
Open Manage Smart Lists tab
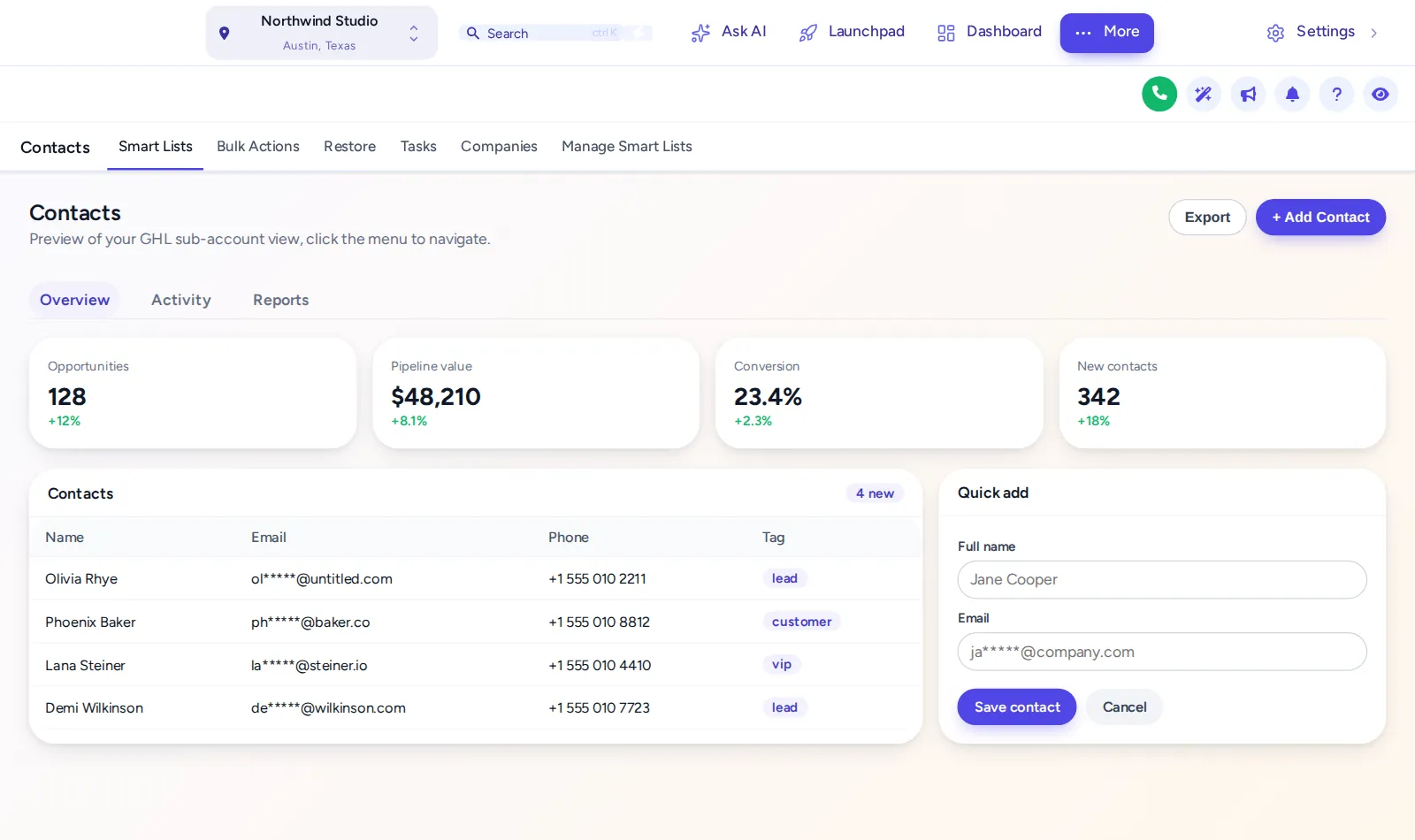(x=627, y=147)
